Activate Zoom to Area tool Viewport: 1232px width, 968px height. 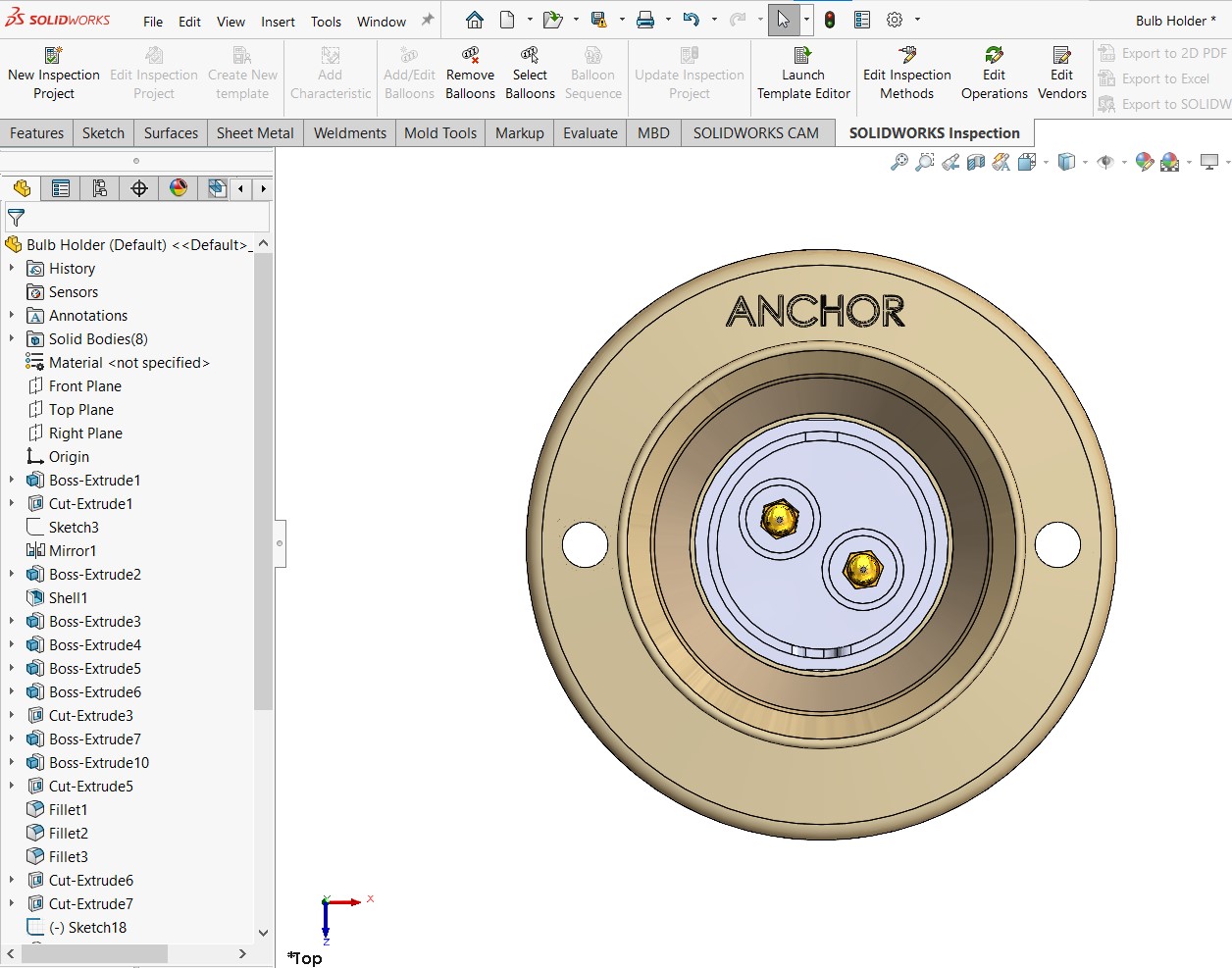coord(924,162)
